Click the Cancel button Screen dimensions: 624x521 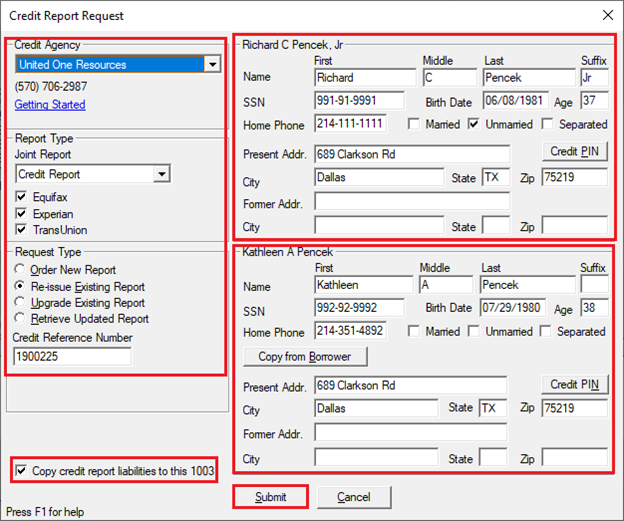click(x=354, y=497)
